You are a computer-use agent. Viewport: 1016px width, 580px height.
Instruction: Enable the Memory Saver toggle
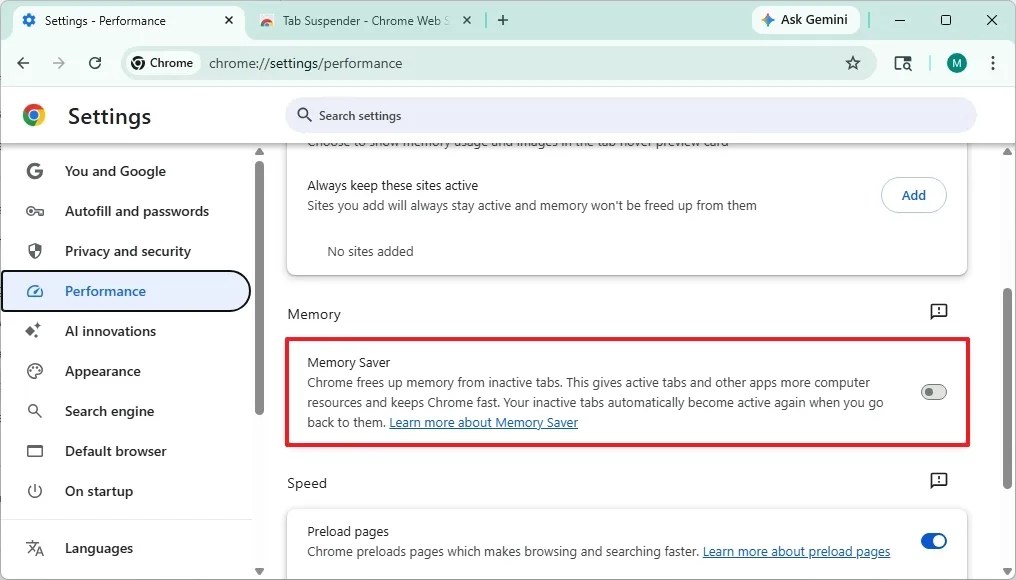[x=934, y=392]
